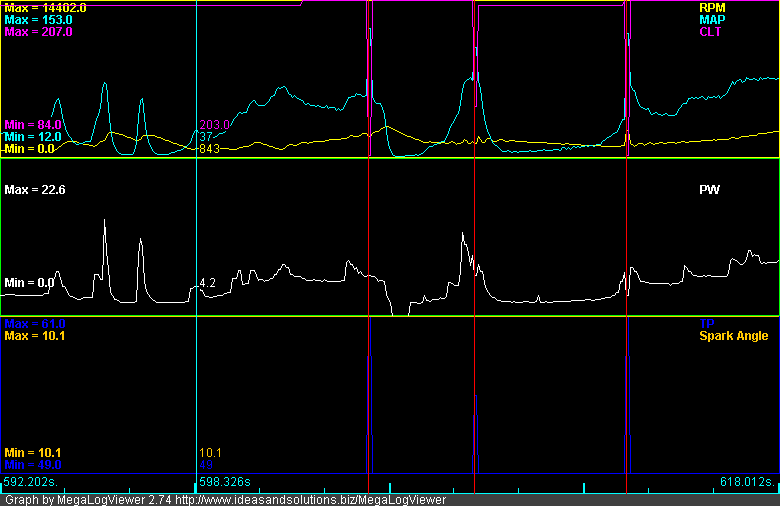Click the RPM trace legend label
780x506 pixels.
tap(712, 7)
